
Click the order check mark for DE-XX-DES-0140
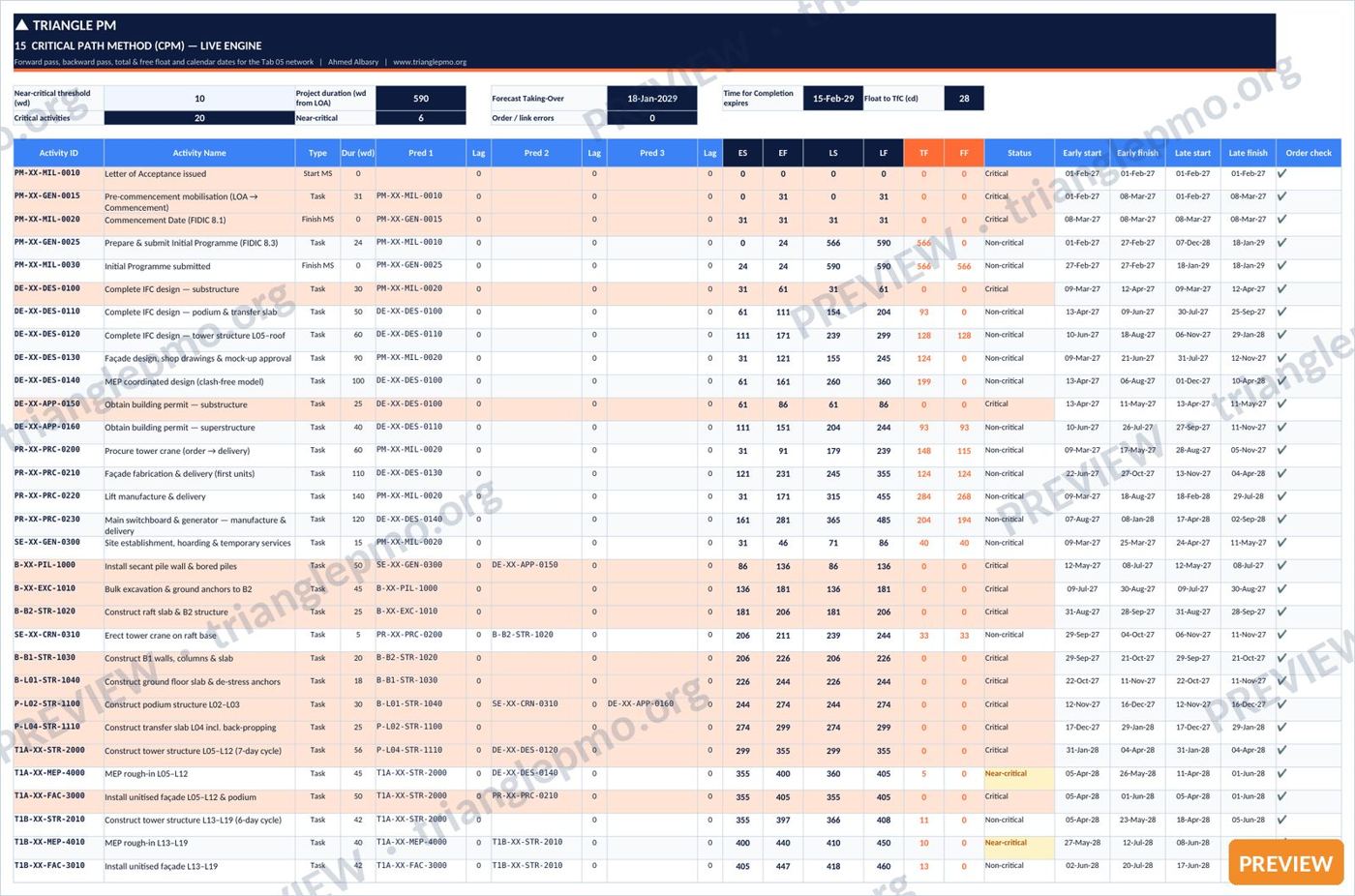point(1281,381)
